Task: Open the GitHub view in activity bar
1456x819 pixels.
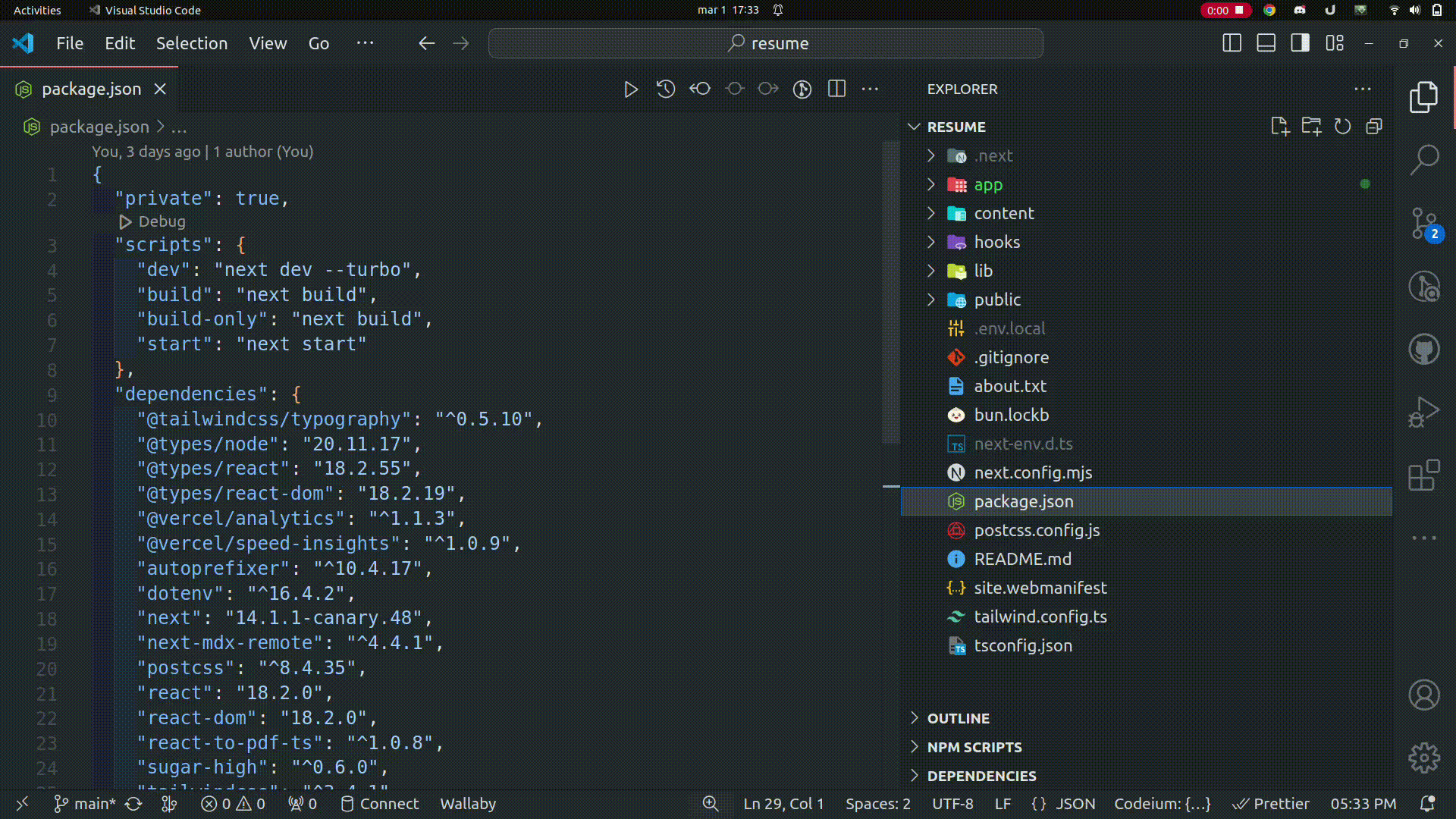Action: pyautogui.click(x=1424, y=350)
